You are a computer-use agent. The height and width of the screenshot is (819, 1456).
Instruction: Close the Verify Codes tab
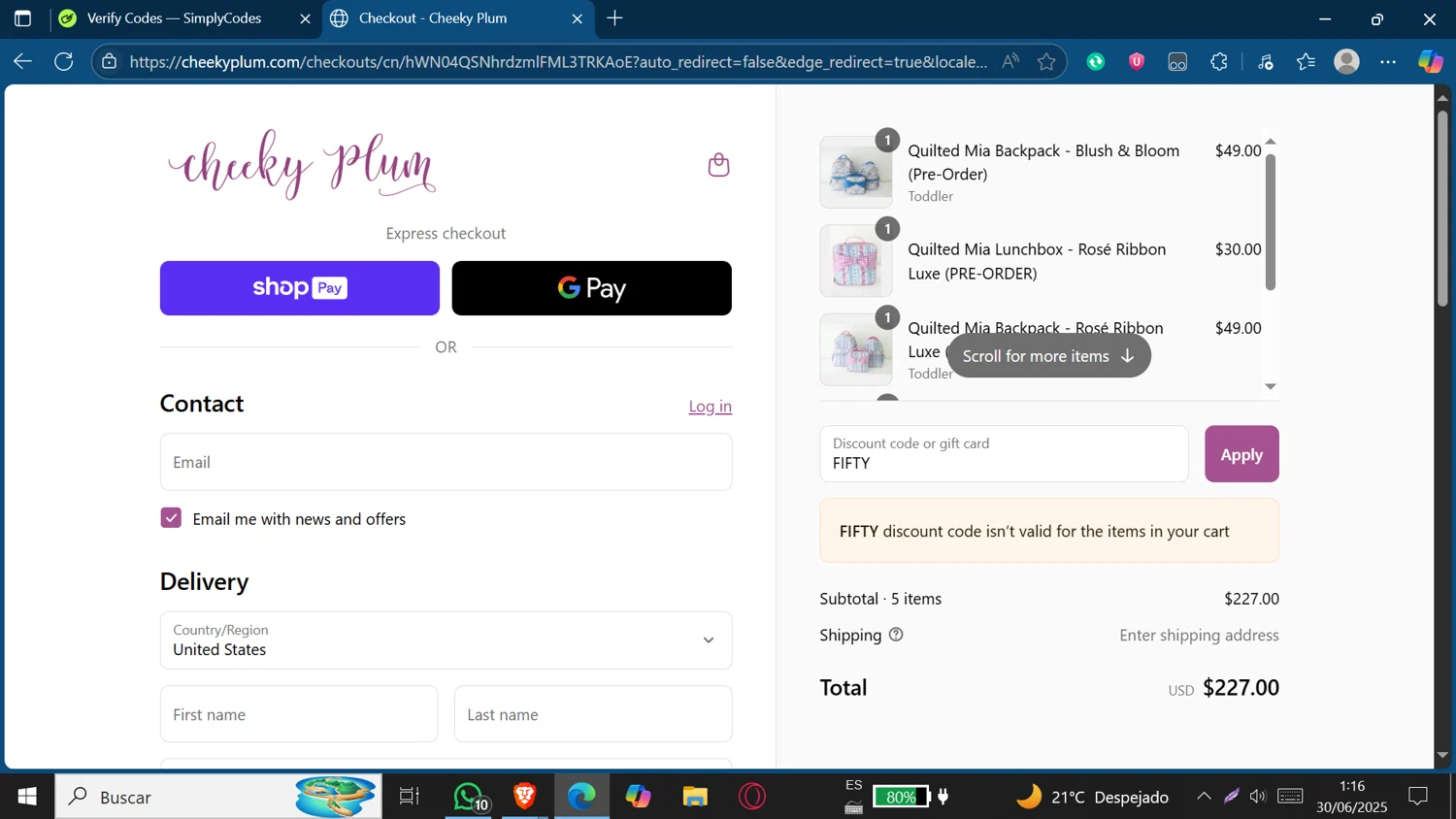click(x=305, y=18)
